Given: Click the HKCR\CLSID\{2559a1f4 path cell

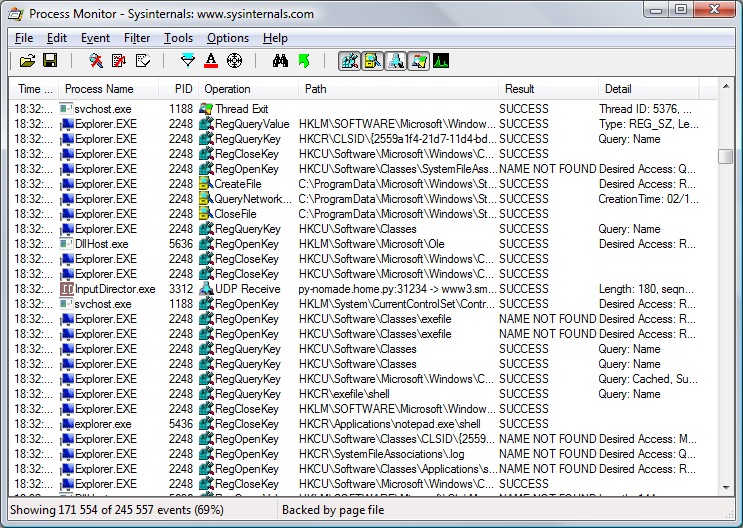Looking at the screenshot, I should 398,139.
